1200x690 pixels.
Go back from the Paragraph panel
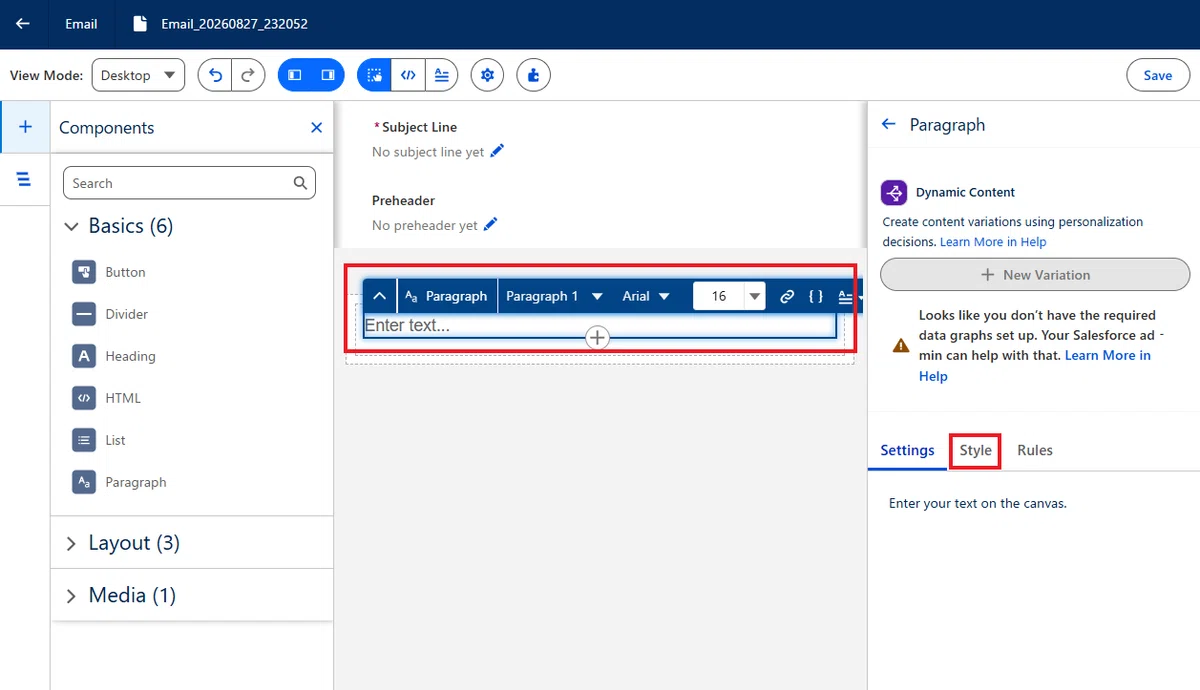point(888,124)
